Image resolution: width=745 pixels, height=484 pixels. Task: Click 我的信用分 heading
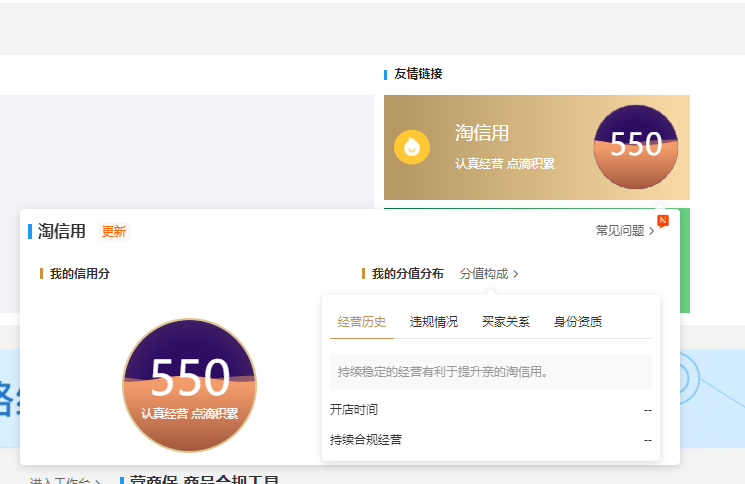click(80, 274)
